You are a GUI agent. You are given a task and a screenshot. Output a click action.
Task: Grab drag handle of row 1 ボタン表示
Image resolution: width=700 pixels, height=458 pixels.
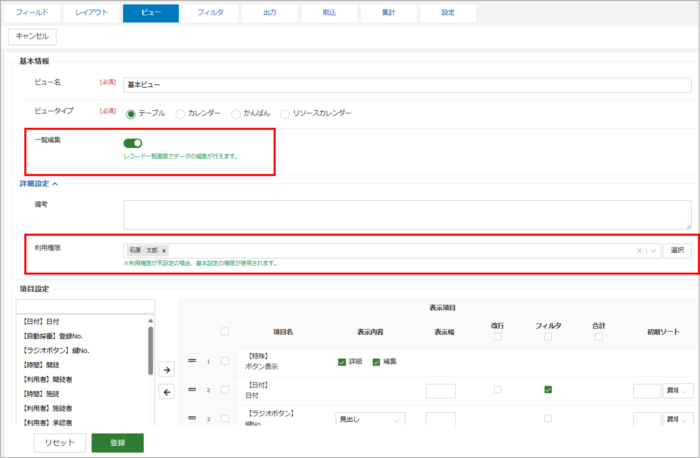coord(192,361)
